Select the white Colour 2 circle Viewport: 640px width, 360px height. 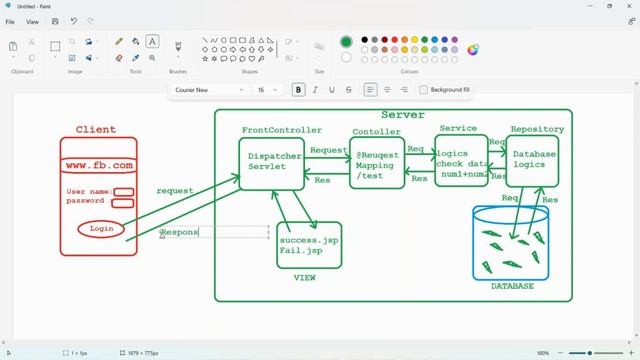point(346,58)
